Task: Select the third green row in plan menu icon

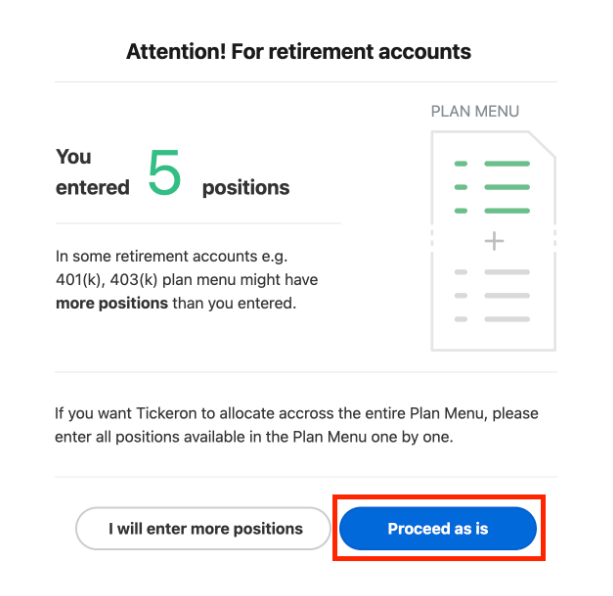Action: tap(492, 211)
